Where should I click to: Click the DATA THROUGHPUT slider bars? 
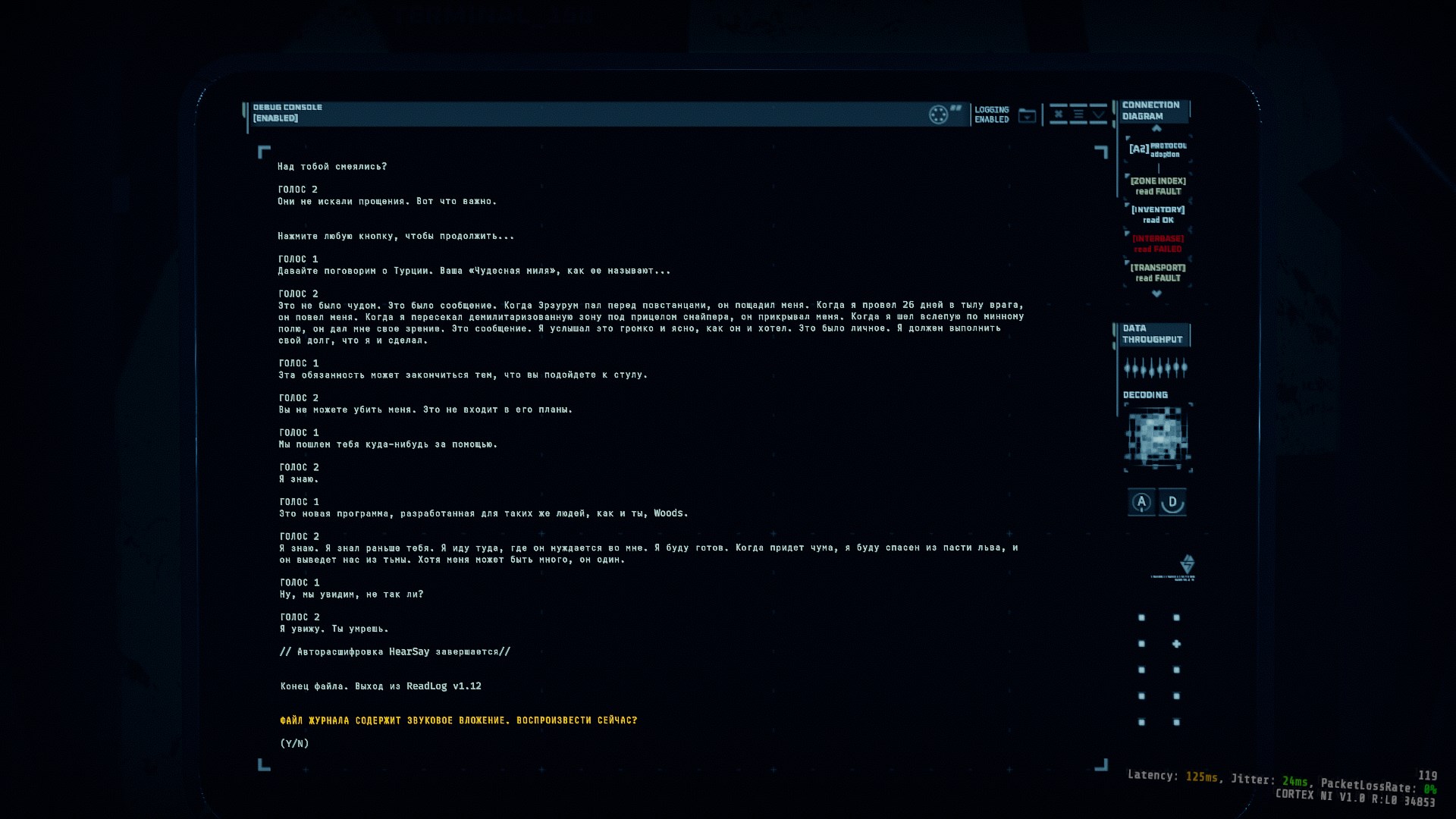pos(1156,369)
